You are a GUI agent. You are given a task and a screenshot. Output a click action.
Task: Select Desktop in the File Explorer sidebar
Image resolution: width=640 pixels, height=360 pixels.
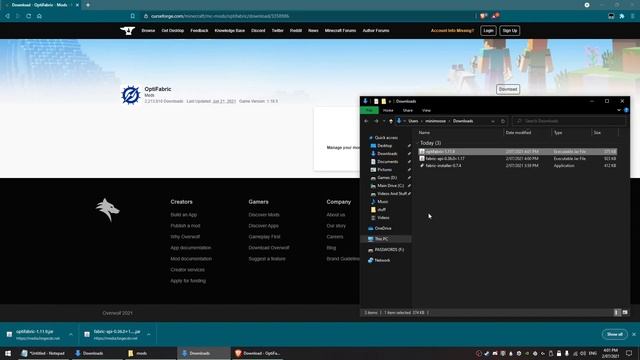click(384, 146)
